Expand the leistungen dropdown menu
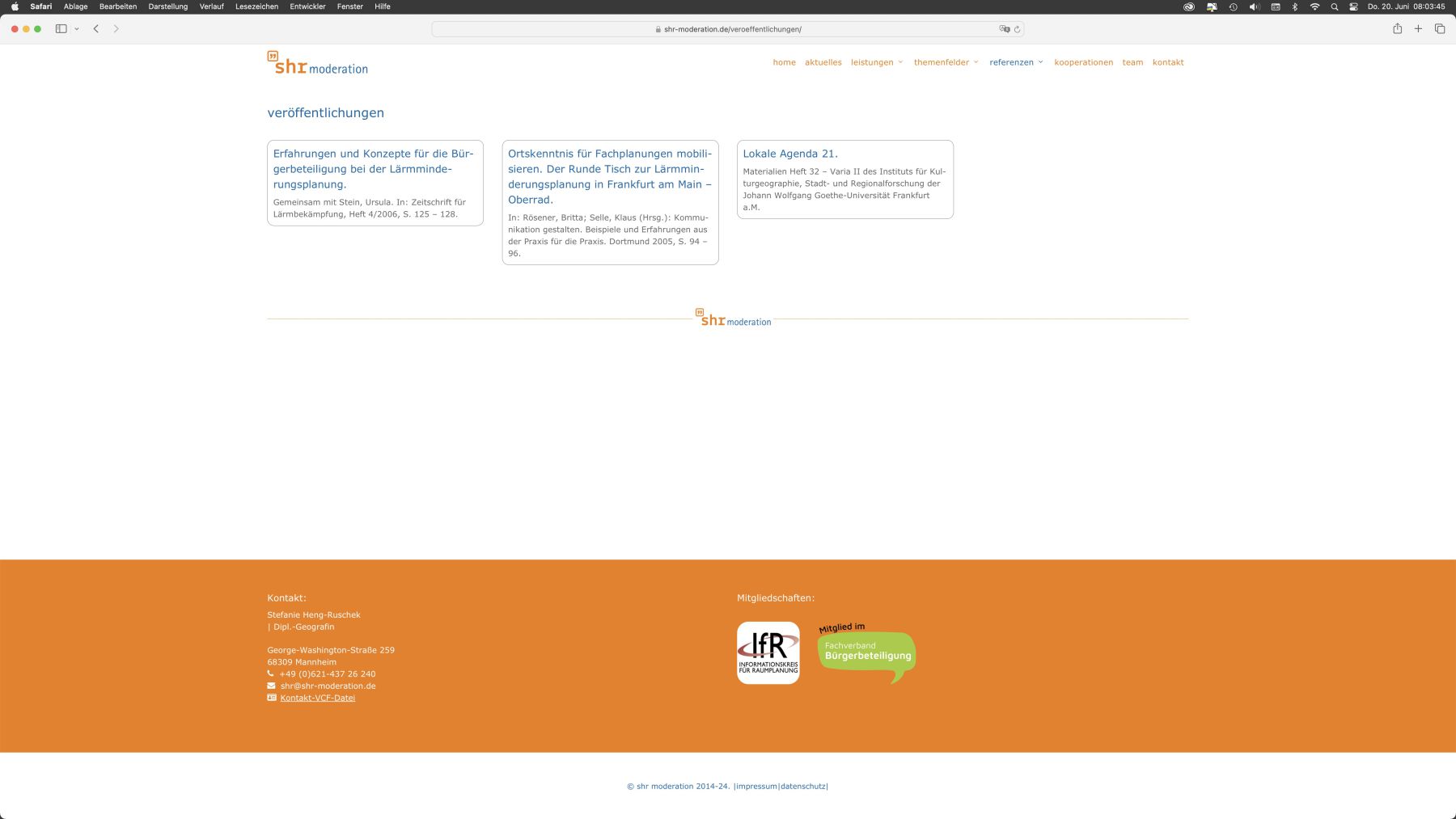Image resolution: width=1456 pixels, height=819 pixels. pos(876,62)
